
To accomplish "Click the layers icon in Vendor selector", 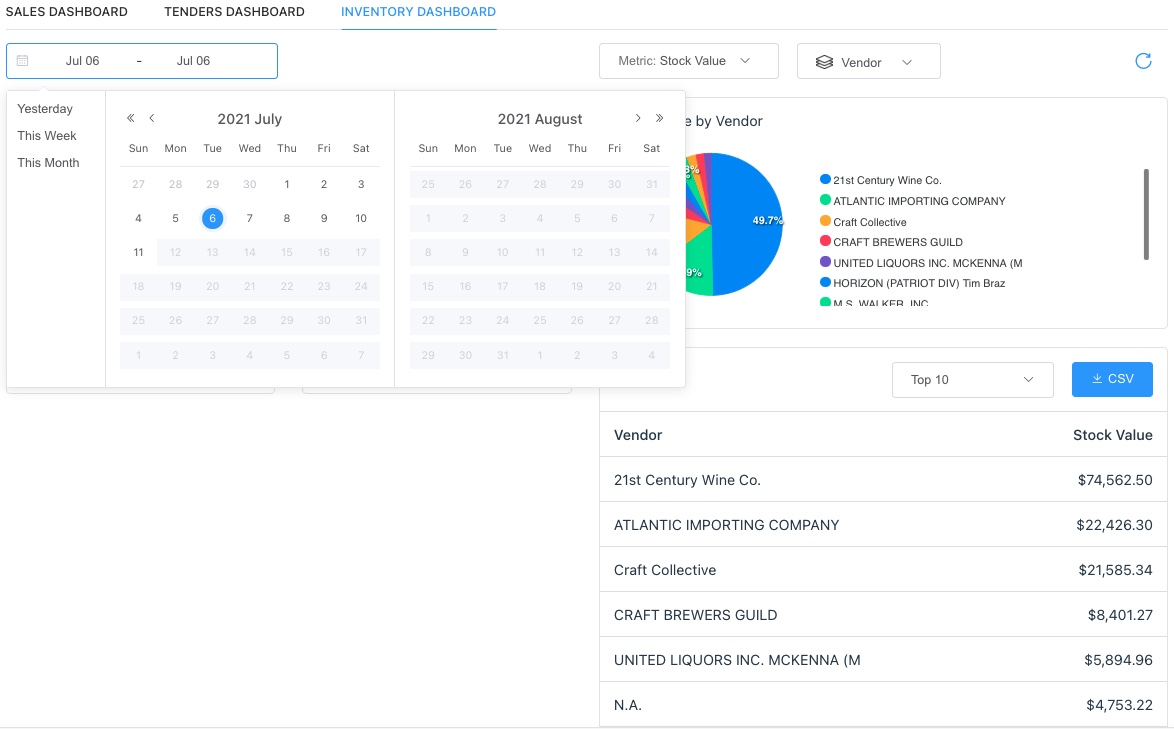I will click(x=824, y=62).
